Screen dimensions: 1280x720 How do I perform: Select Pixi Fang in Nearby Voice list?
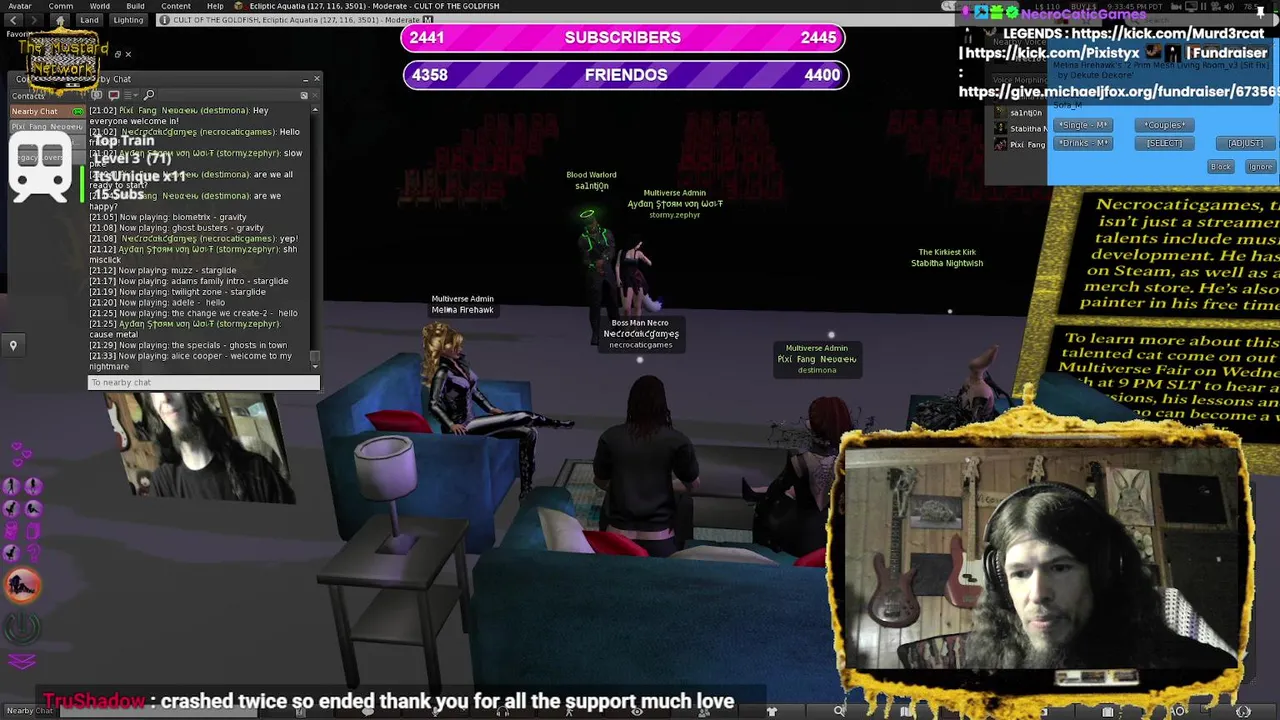tap(1018, 145)
